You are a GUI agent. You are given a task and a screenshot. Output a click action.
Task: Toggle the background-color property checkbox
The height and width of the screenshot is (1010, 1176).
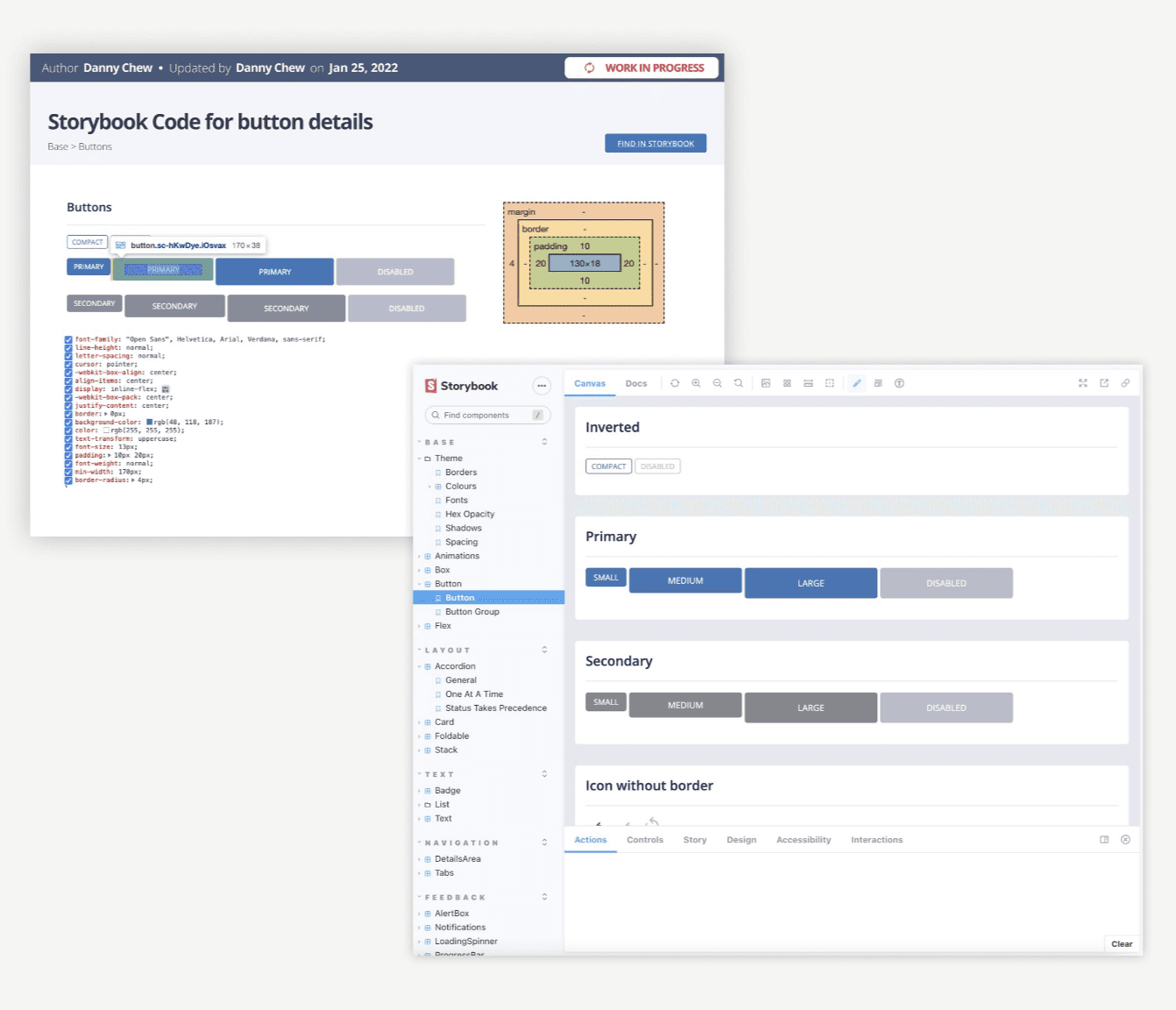[68, 423]
